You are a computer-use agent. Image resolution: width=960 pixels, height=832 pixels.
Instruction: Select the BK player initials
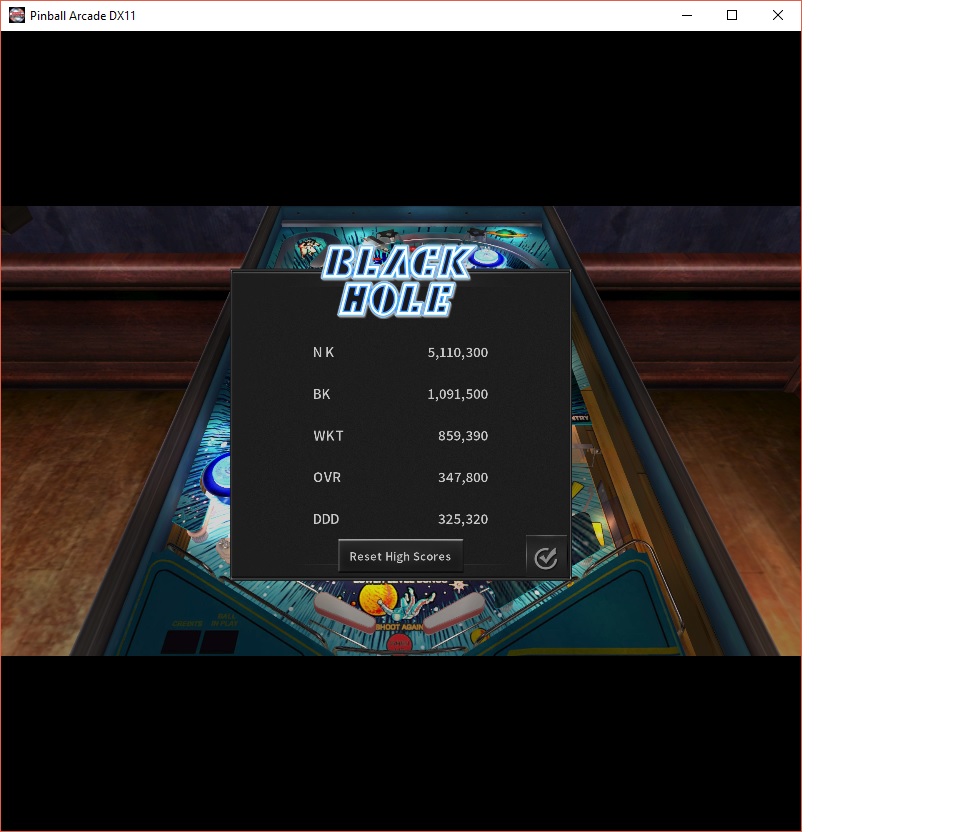coord(321,395)
